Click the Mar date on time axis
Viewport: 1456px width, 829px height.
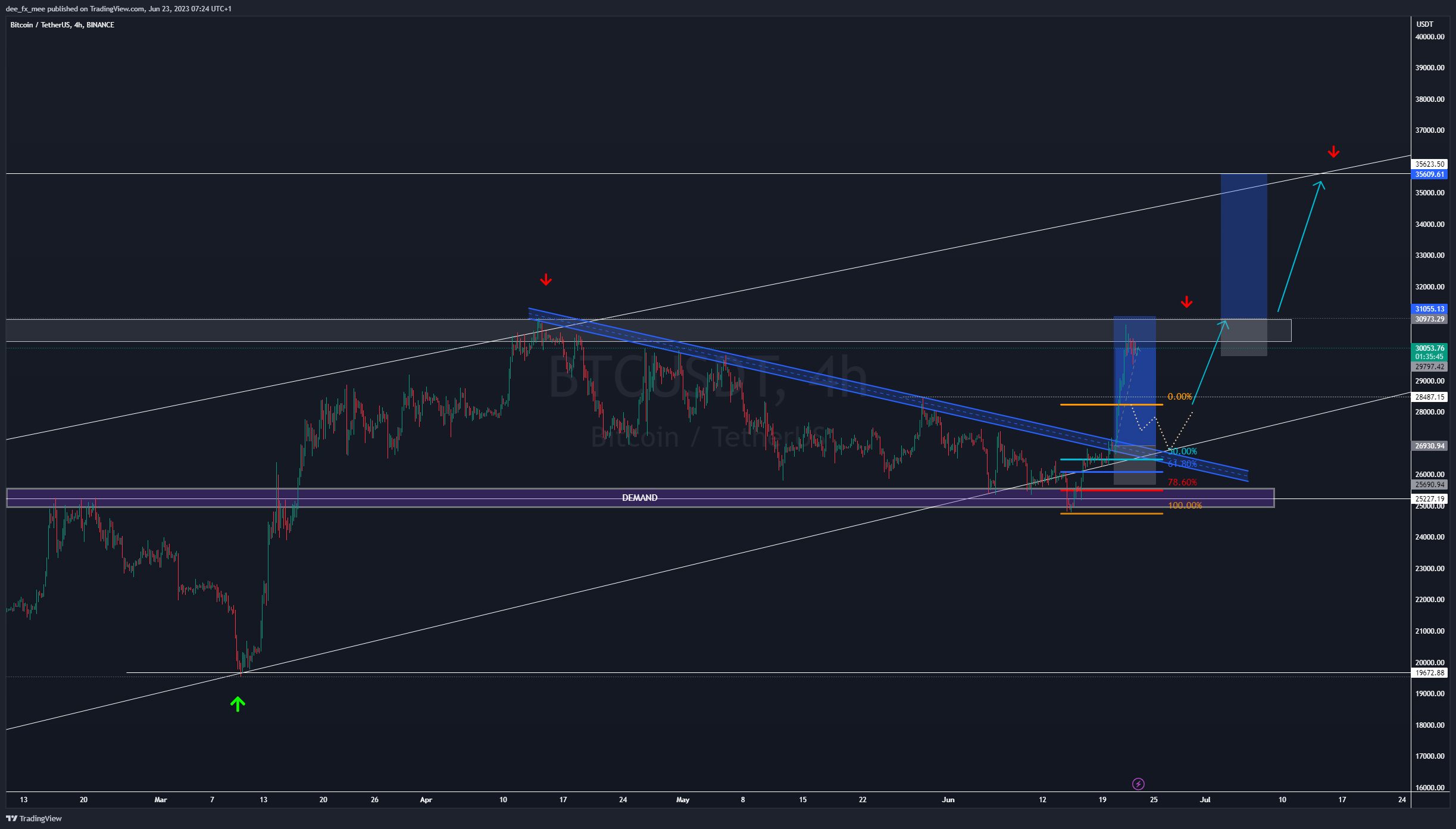click(x=161, y=800)
